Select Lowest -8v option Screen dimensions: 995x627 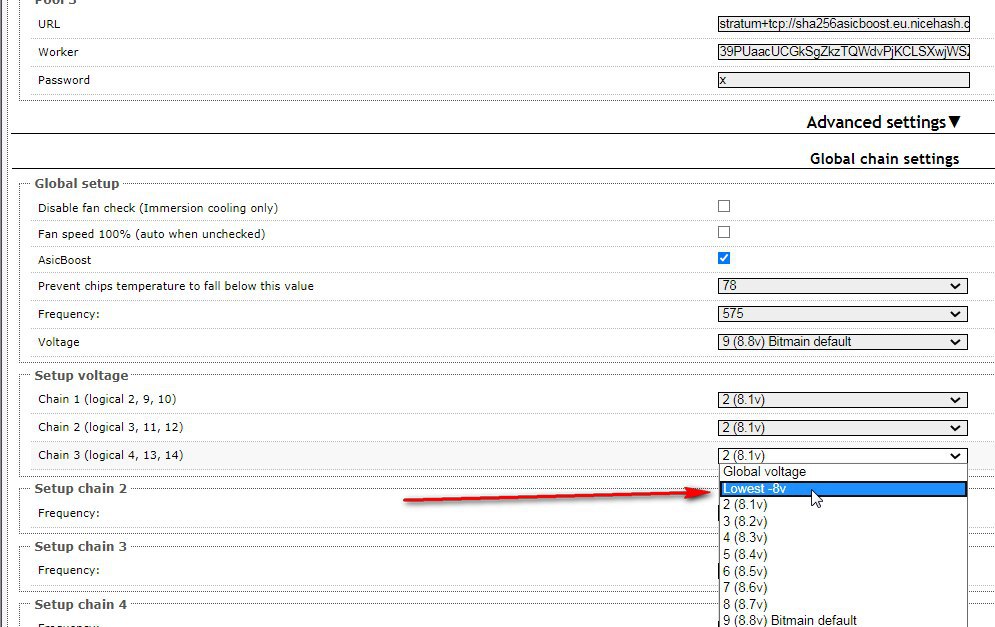pos(843,489)
